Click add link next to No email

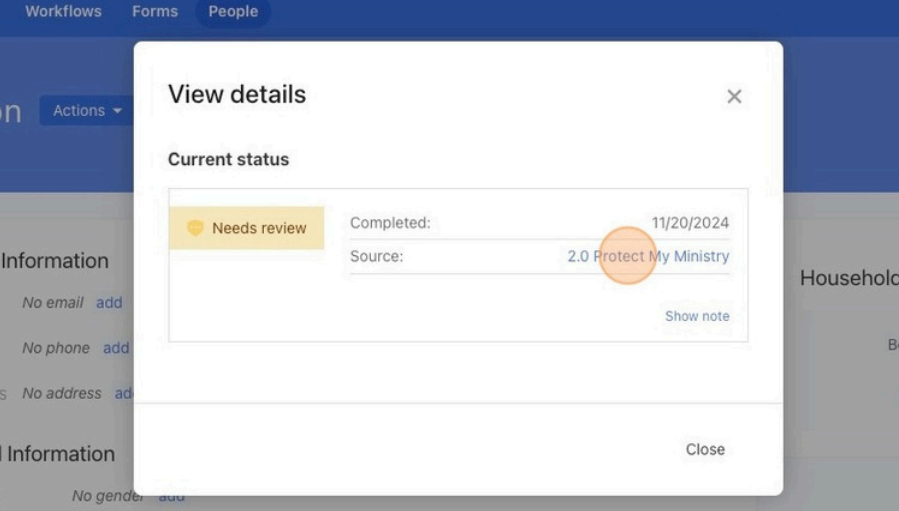(109, 303)
